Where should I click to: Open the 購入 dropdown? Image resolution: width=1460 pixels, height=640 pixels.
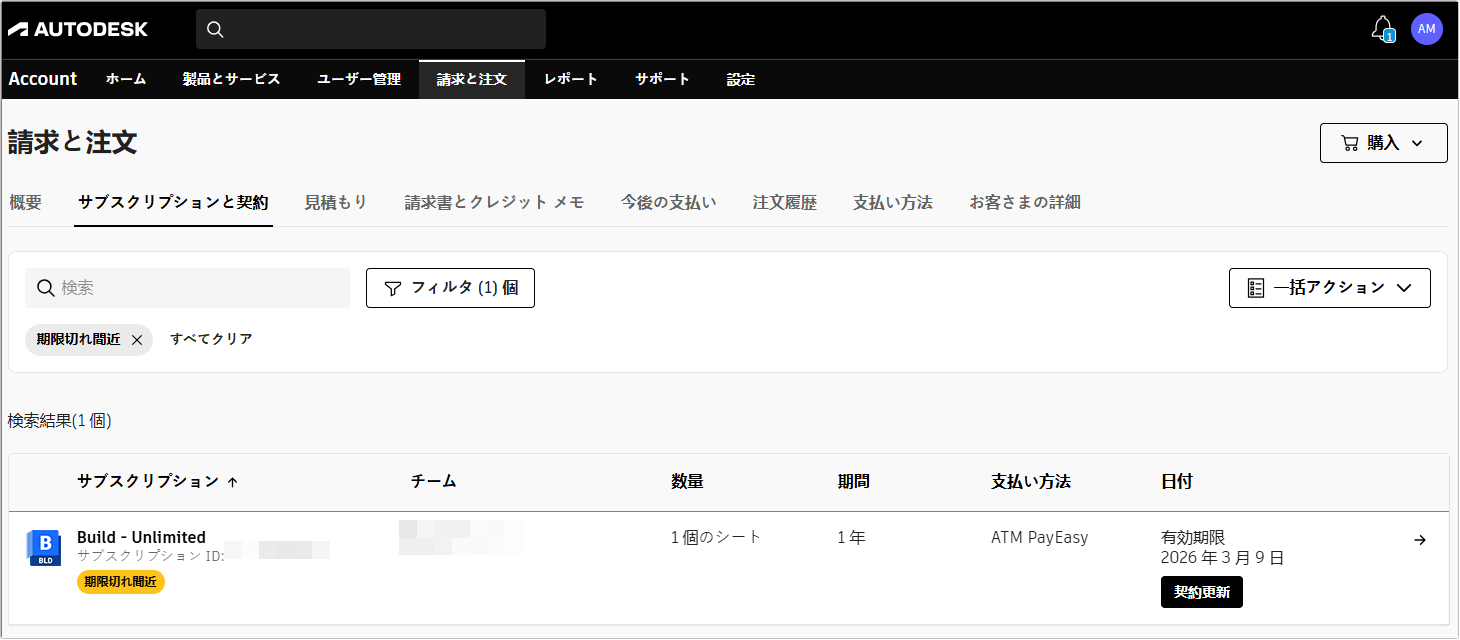pos(1383,143)
